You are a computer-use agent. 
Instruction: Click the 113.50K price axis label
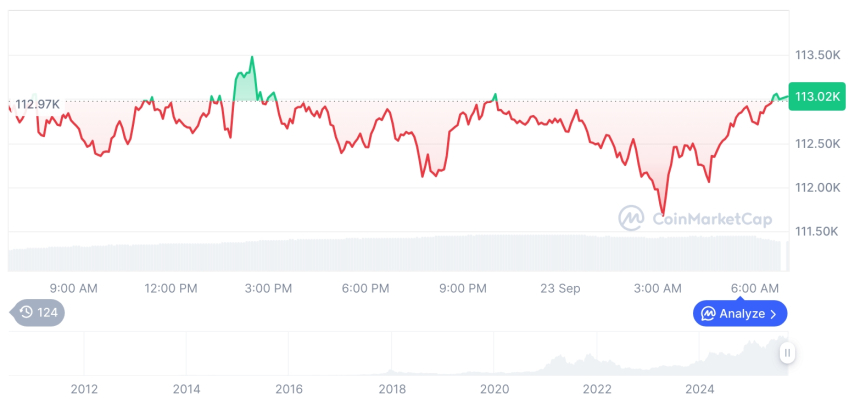click(817, 54)
